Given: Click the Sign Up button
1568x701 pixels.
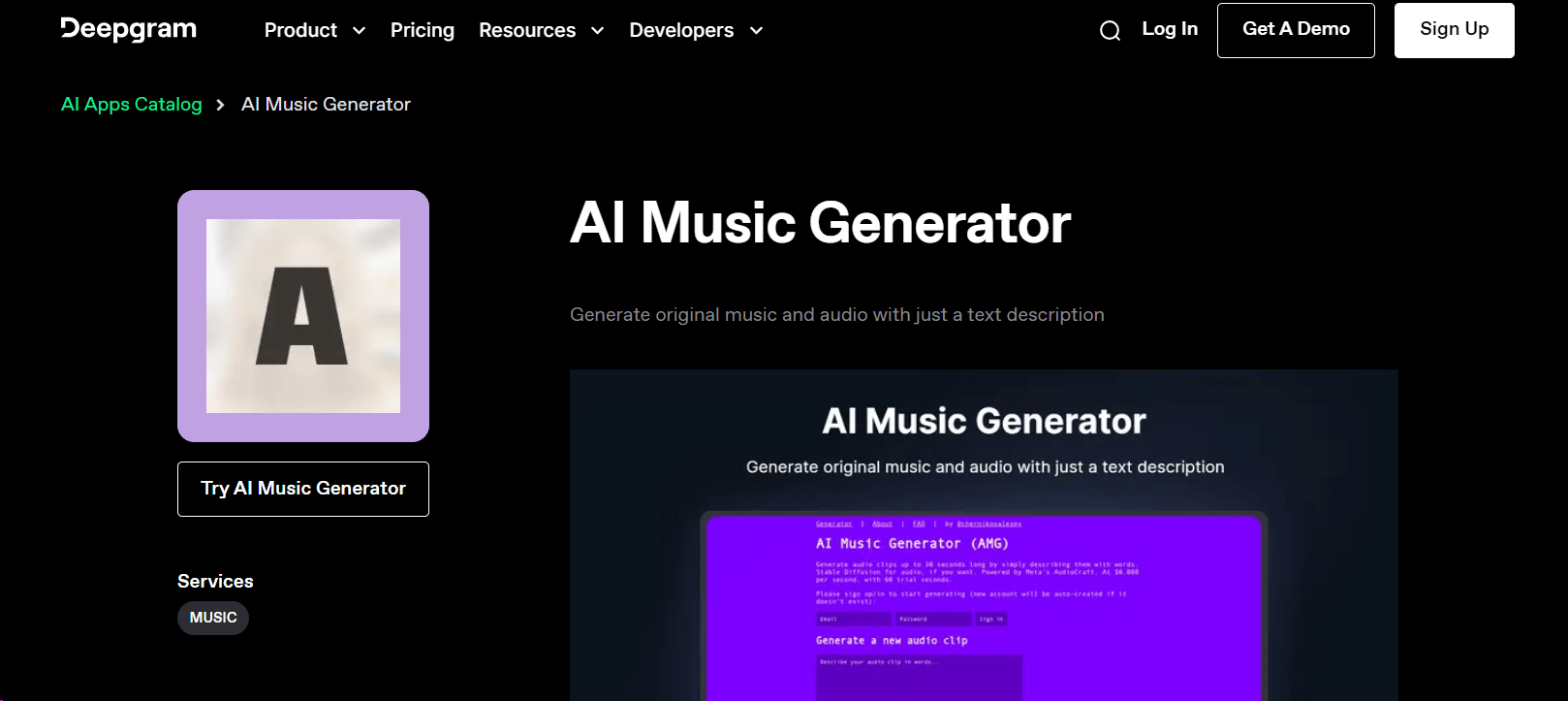Looking at the screenshot, I should coord(1454,30).
